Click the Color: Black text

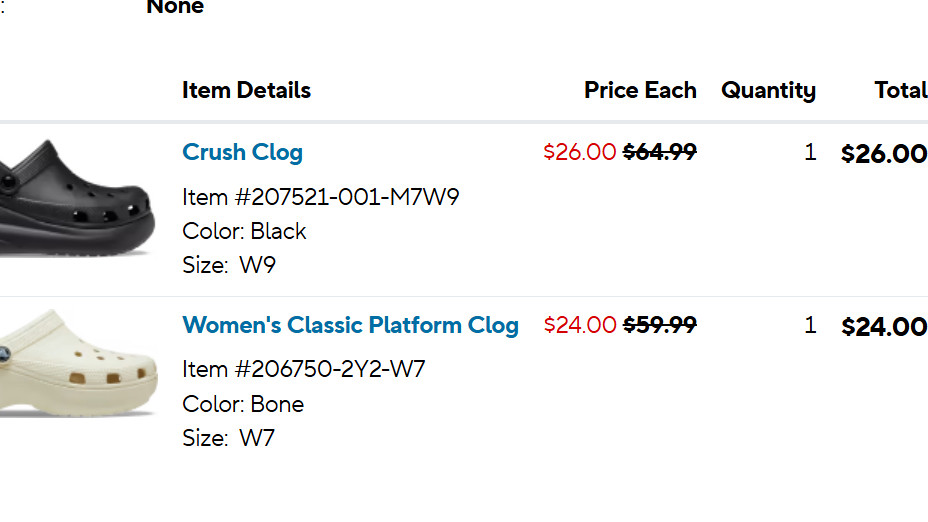pos(244,231)
